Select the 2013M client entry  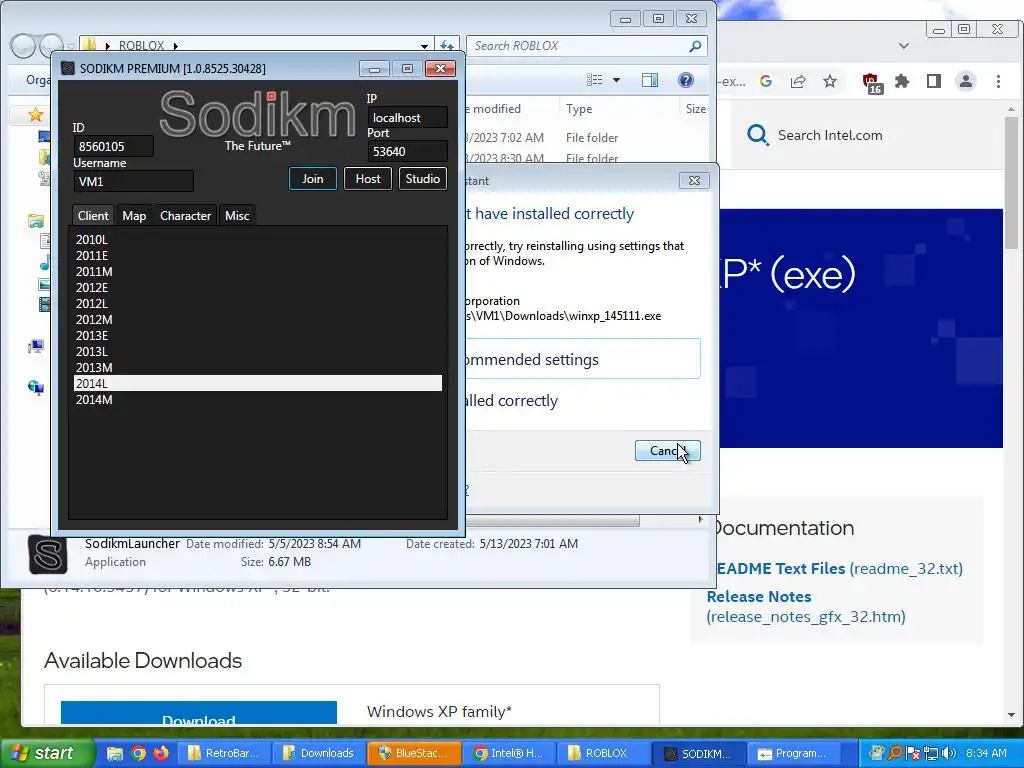tap(257, 368)
